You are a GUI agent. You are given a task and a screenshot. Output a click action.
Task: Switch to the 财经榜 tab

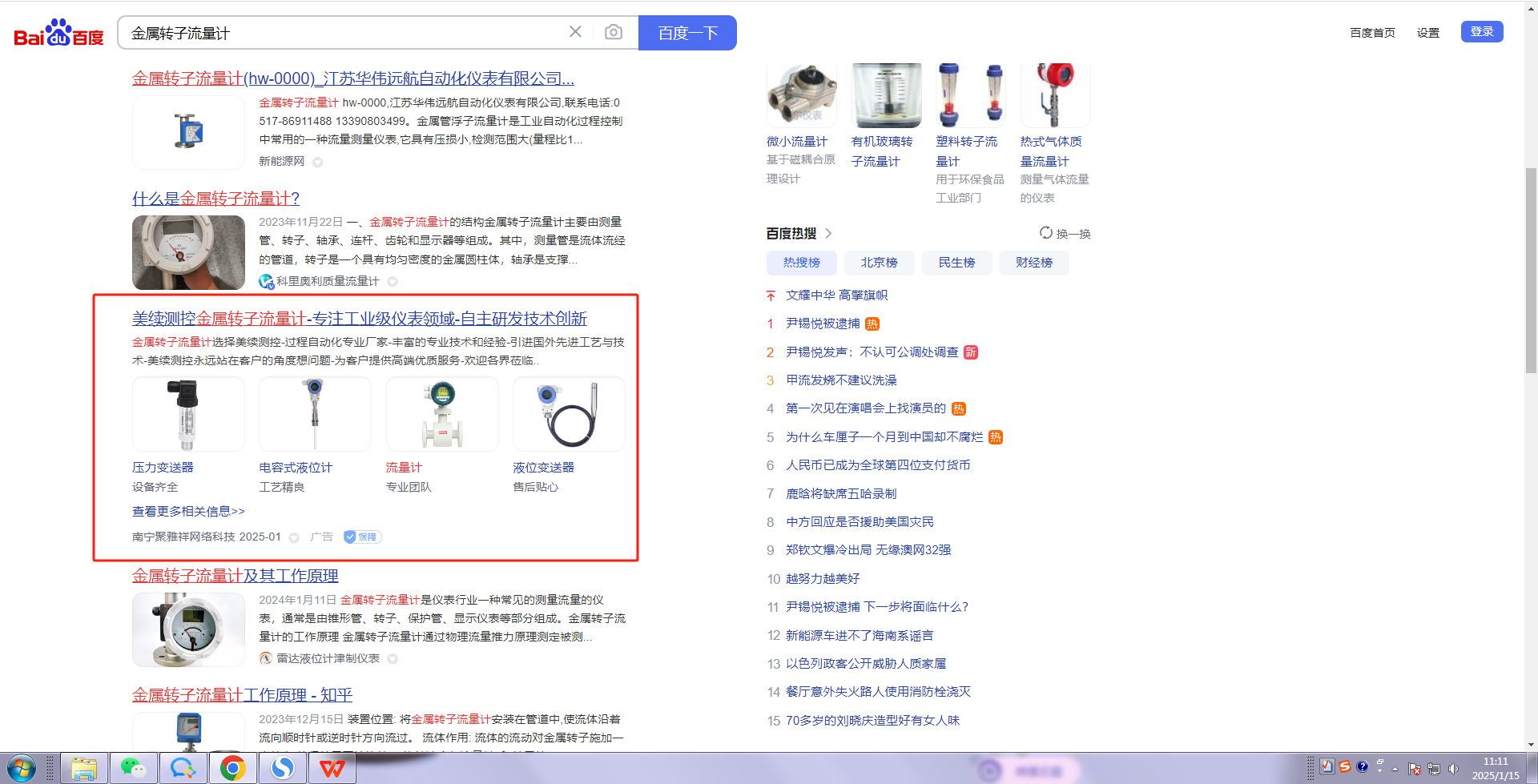click(x=1034, y=263)
